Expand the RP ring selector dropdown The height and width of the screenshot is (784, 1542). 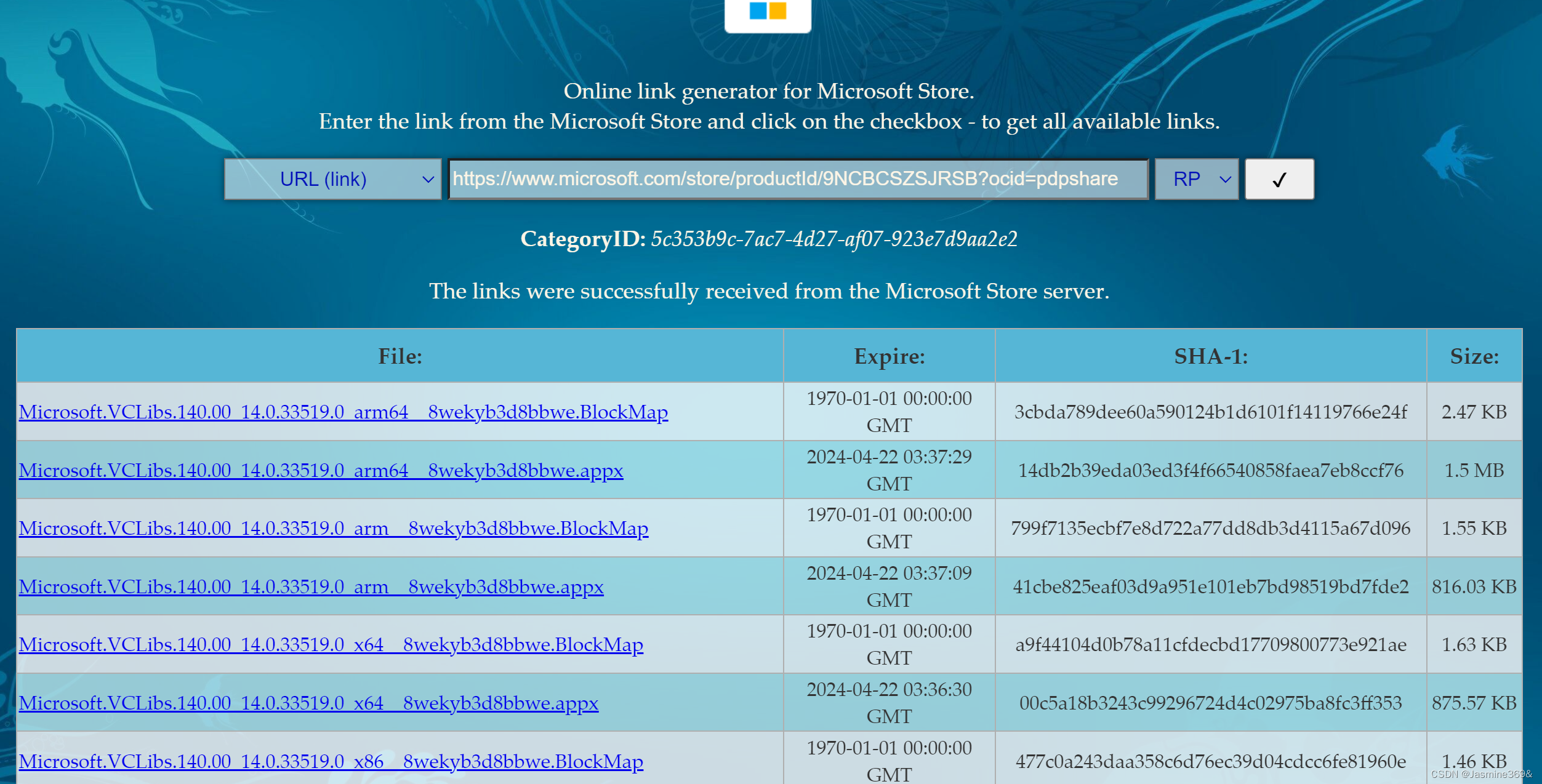[x=1196, y=179]
